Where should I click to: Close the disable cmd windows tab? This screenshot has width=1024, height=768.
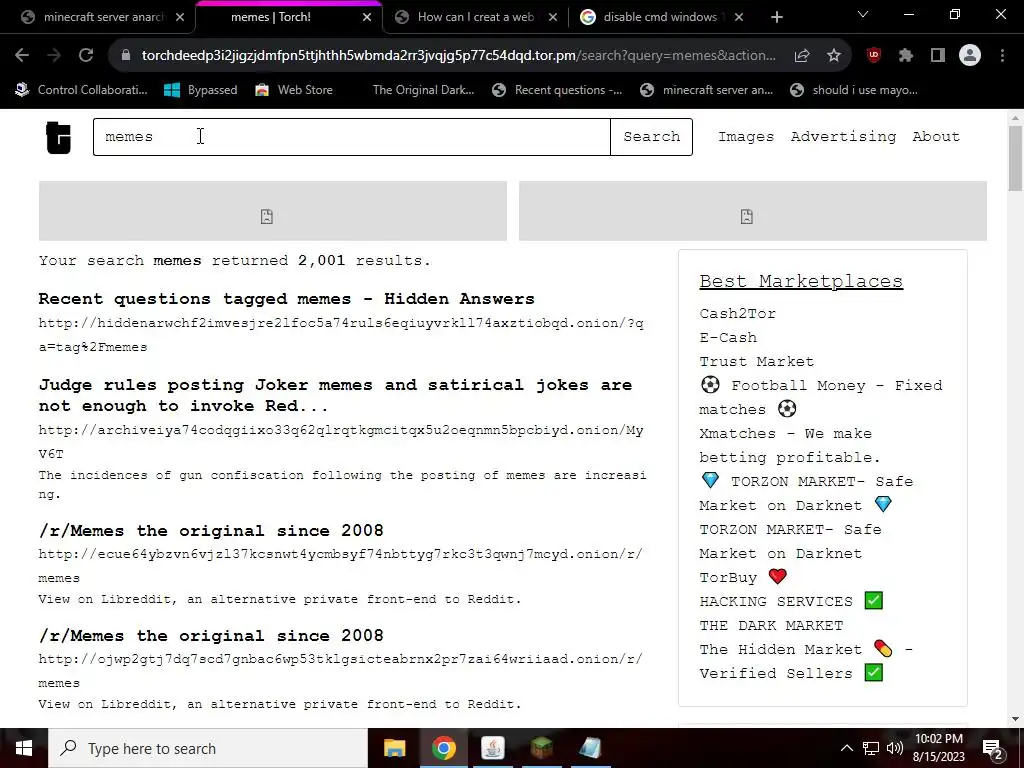click(739, 17)
